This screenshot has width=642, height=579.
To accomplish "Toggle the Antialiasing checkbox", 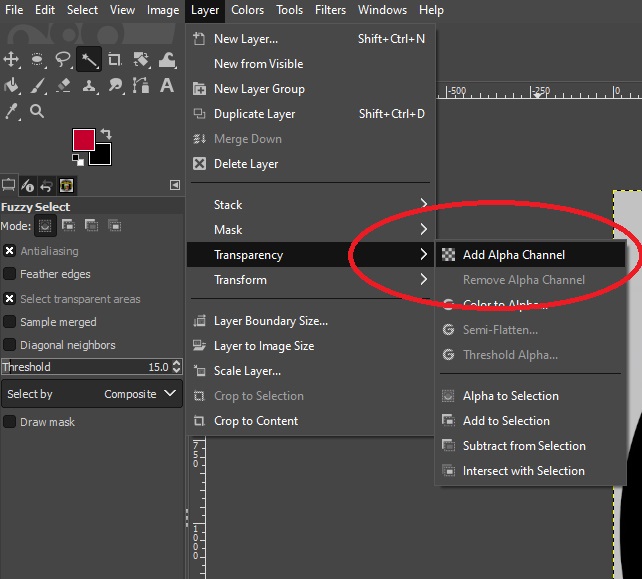I will coord(9,251).
